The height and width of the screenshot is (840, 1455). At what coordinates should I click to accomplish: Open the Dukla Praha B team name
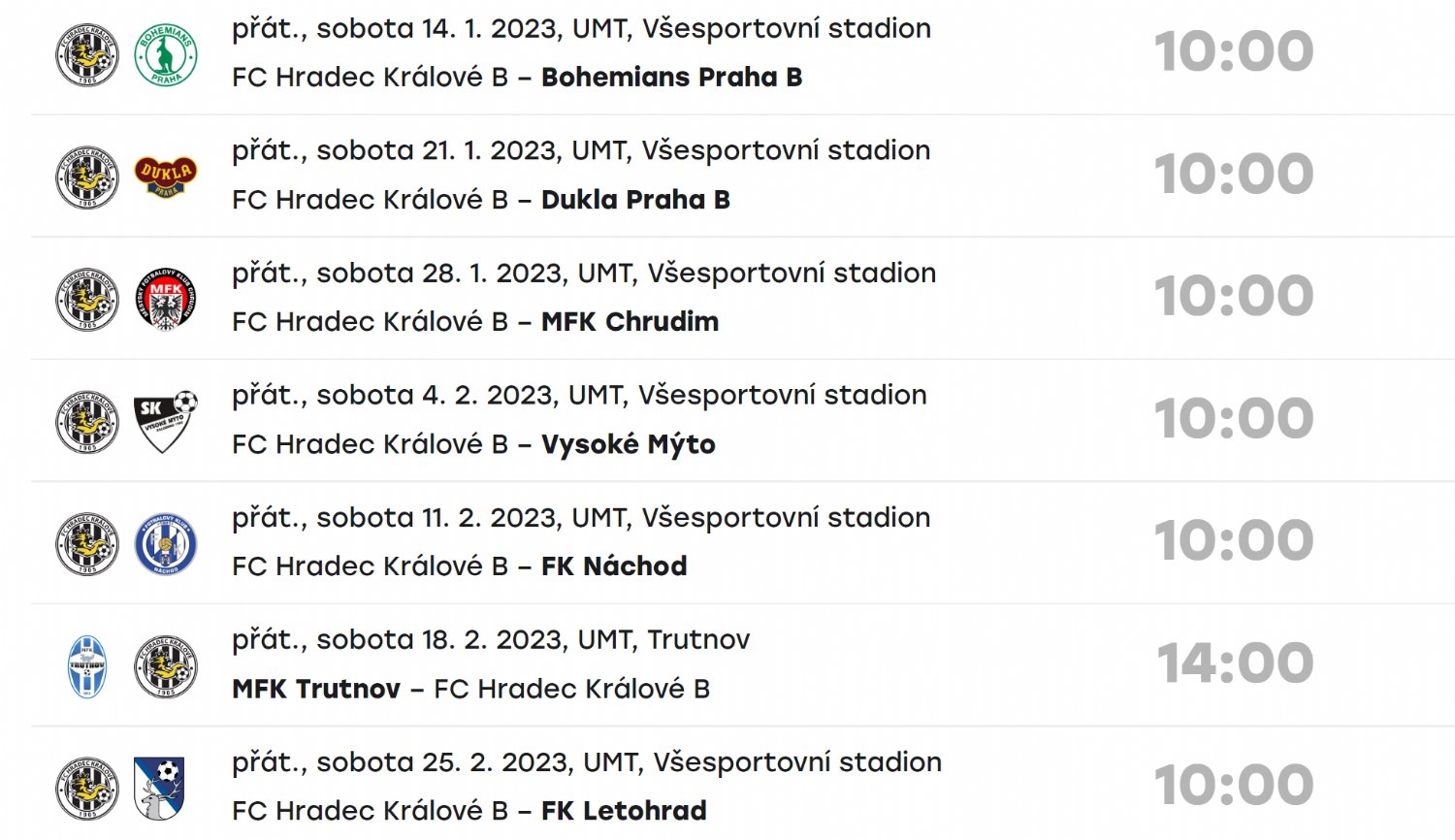635,200
